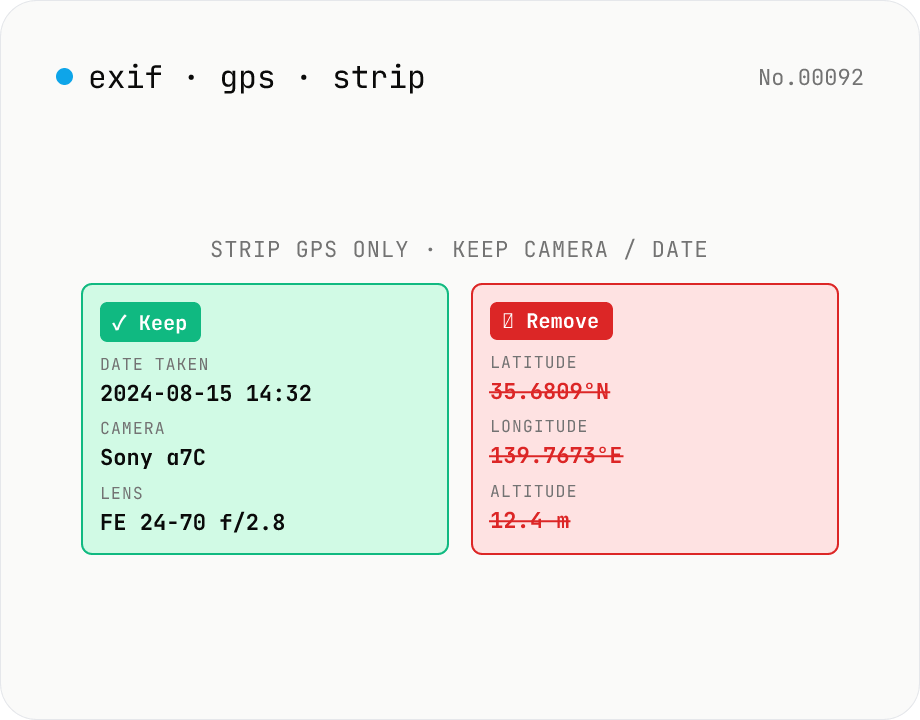
Task: Select the struck-through 12.4 m value
Action: click(530, 520)
